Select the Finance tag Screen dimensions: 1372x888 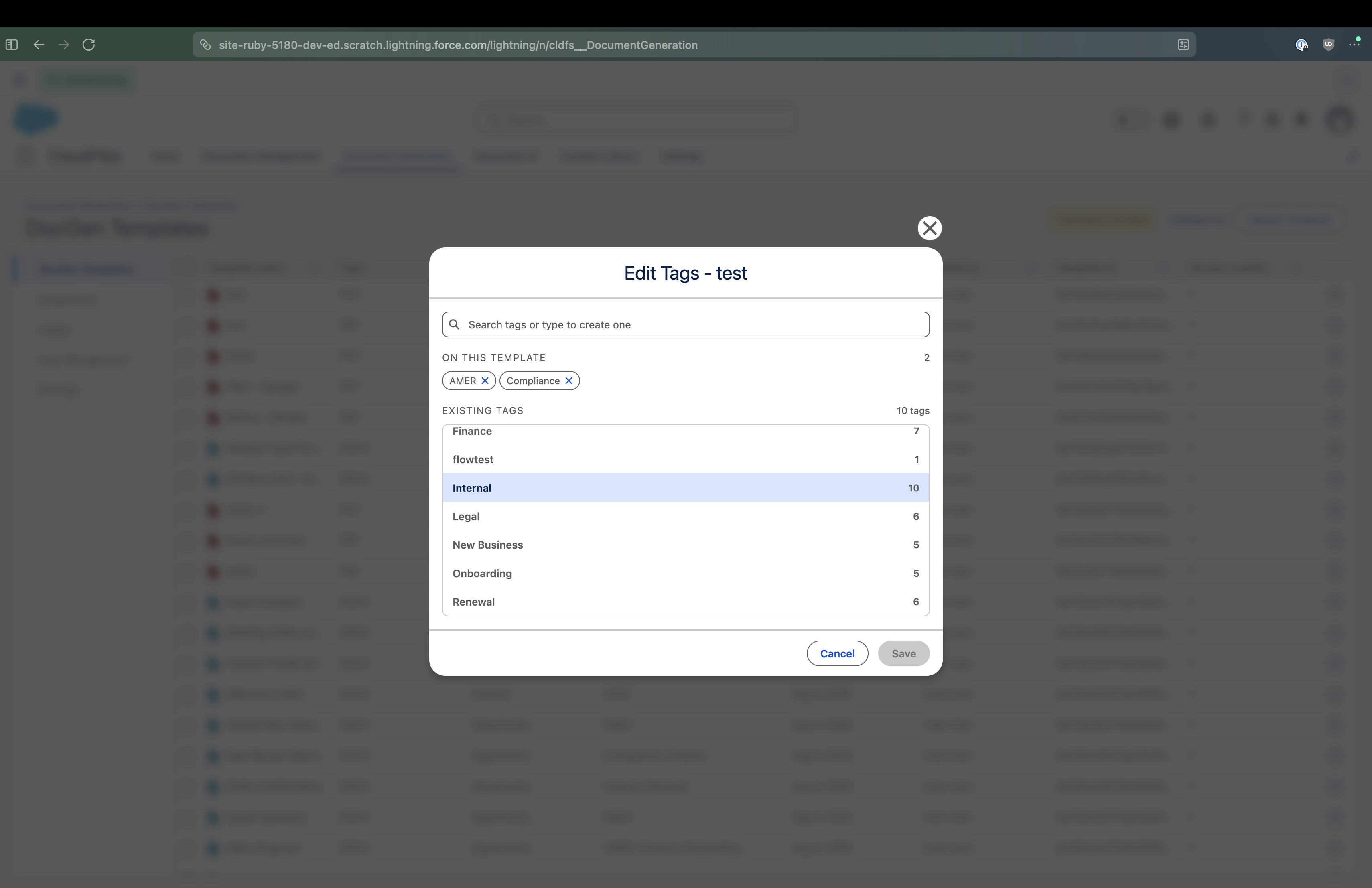[x=686, y=432]
